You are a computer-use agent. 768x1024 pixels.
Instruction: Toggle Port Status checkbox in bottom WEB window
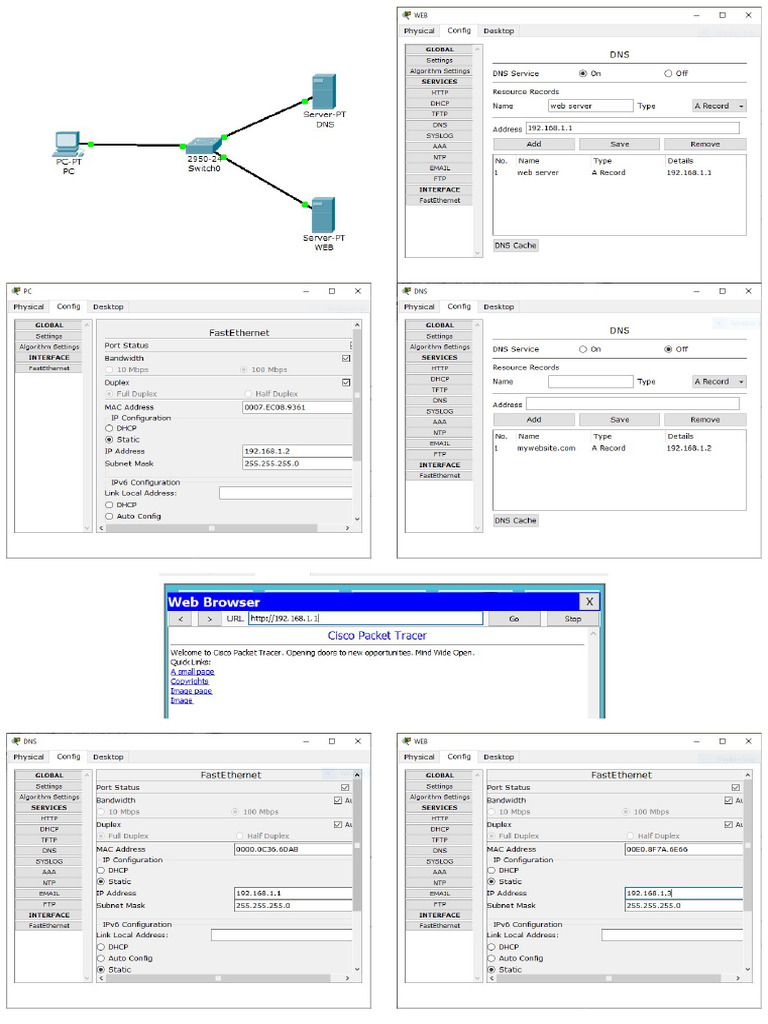coord(735,788)
